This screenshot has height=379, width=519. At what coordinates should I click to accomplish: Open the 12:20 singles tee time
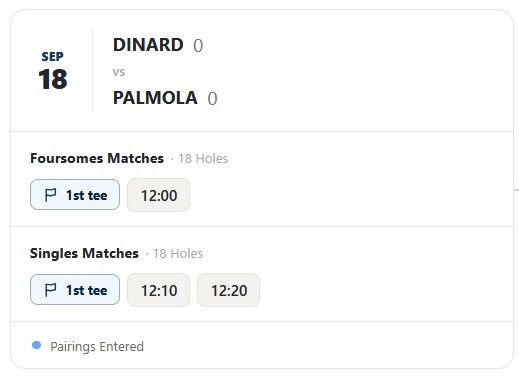click(x=229, y=290)
